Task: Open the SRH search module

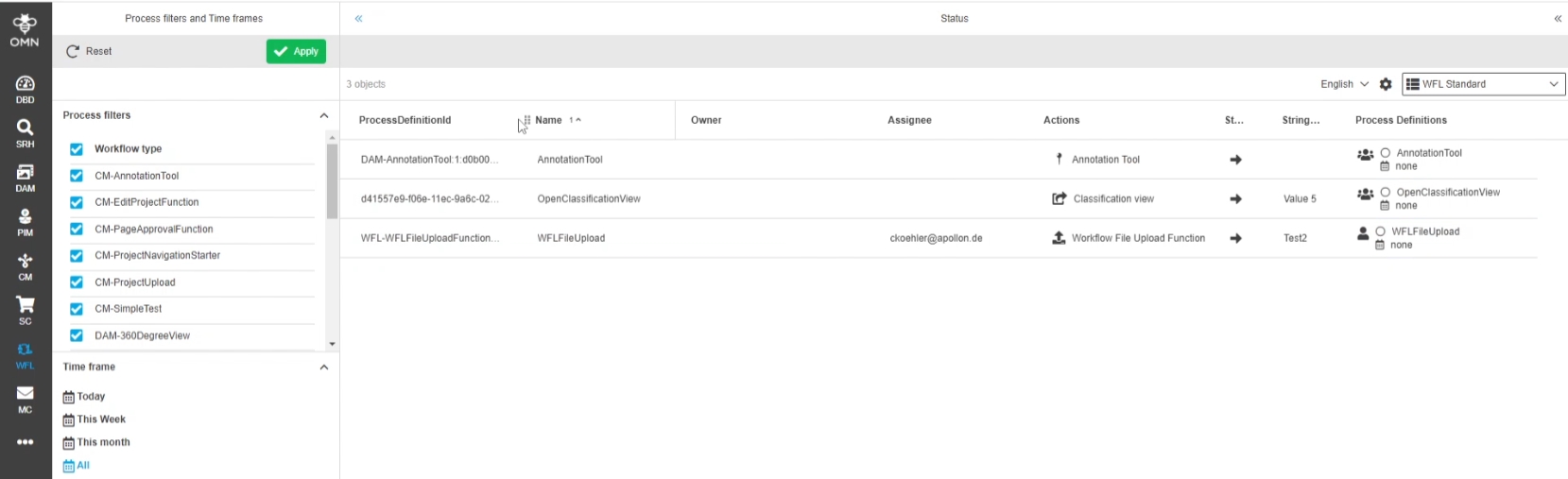Action: (x=26, y=132)
